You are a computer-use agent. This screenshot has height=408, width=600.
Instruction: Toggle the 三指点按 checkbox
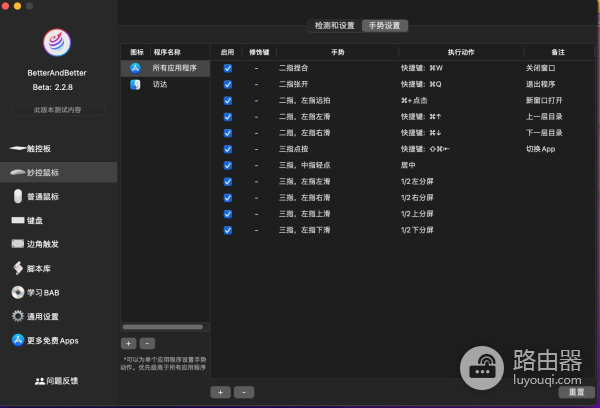click(228, 149)
